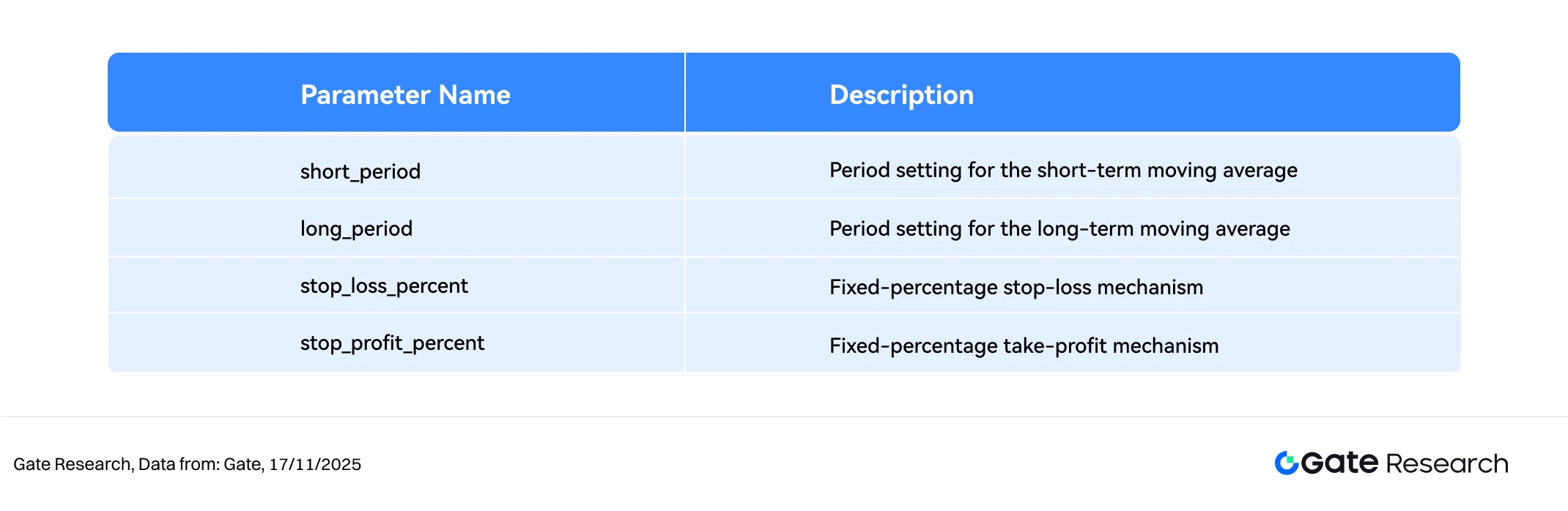Image resolution: width=1568 pixels, height=511 pixels.
Task: Select the Description column header
Action: click(901, 95)
